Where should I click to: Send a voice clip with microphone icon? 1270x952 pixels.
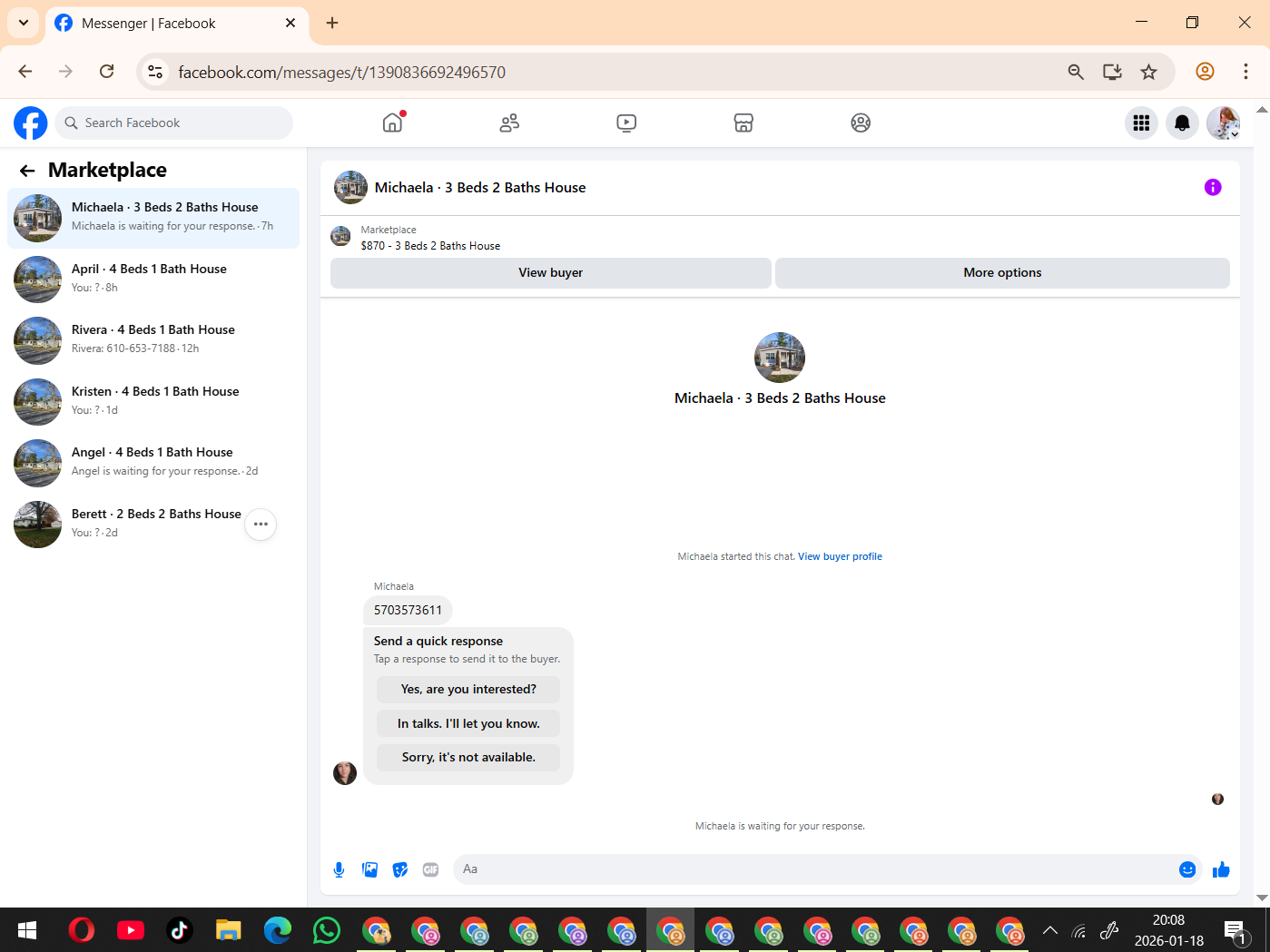[x=339, y=869]
